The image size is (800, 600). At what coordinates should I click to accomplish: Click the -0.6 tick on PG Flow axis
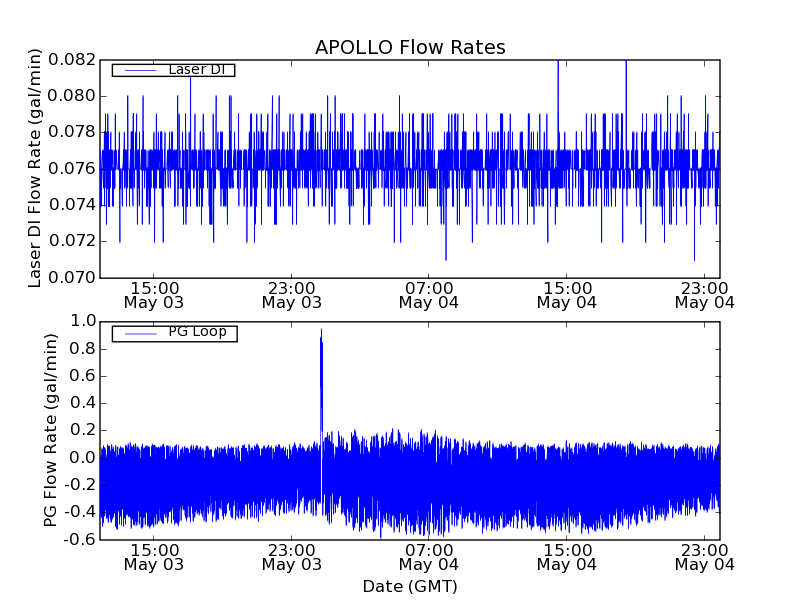point(80,540)
